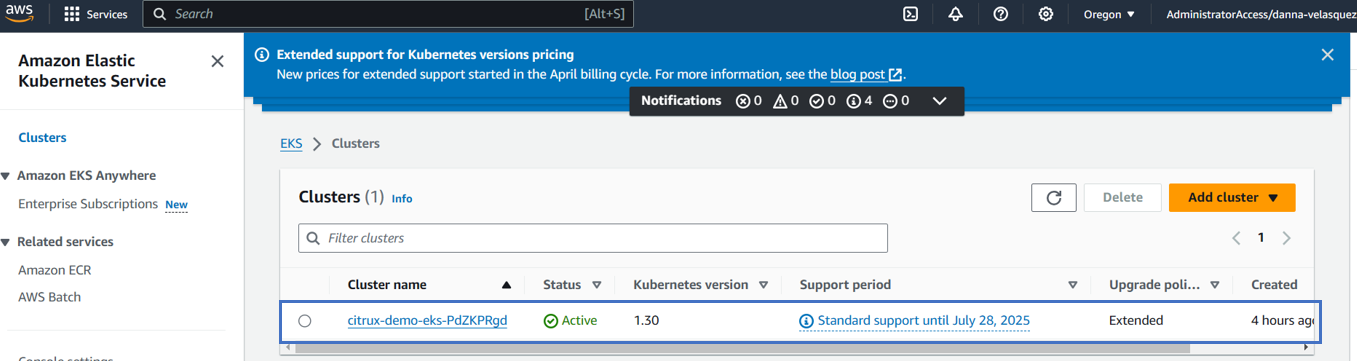The height and width of the screenshot is (361, 1357).
Task: Select the citrux-demo-eks cluster radio button
Action: coord(305,321)
